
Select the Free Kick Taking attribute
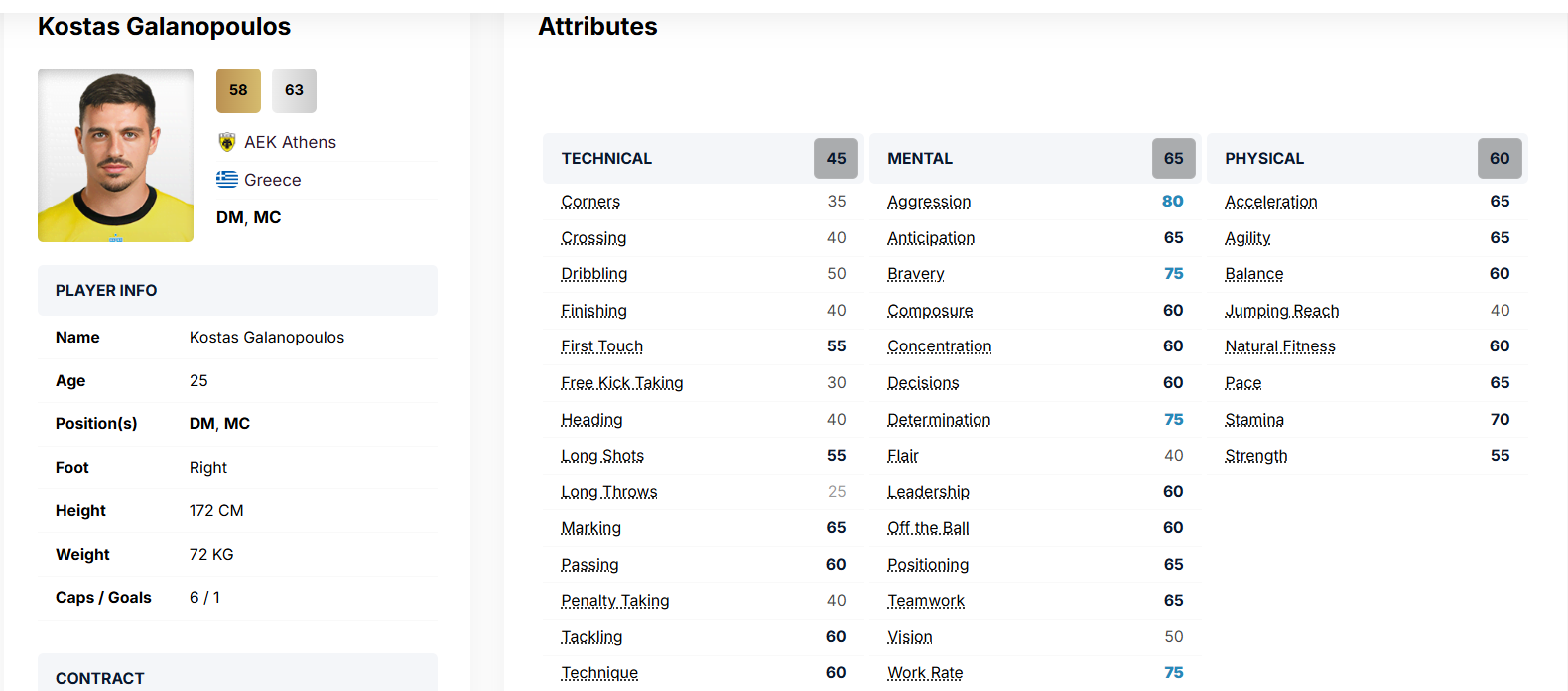point(621,383)
